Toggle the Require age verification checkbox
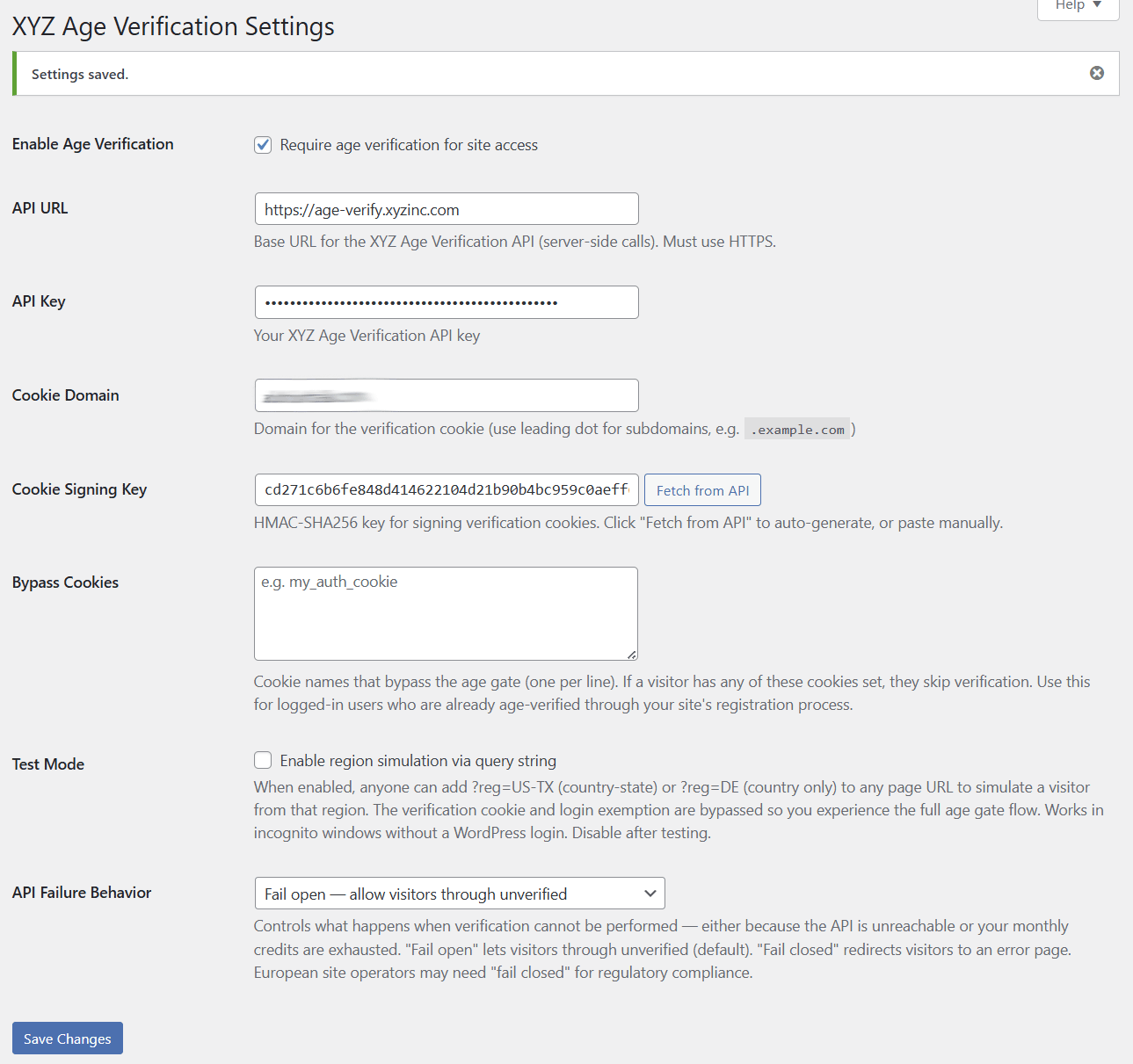Screen dimensions: 1133x1064 pyautogui.click(x=263, y=145)
